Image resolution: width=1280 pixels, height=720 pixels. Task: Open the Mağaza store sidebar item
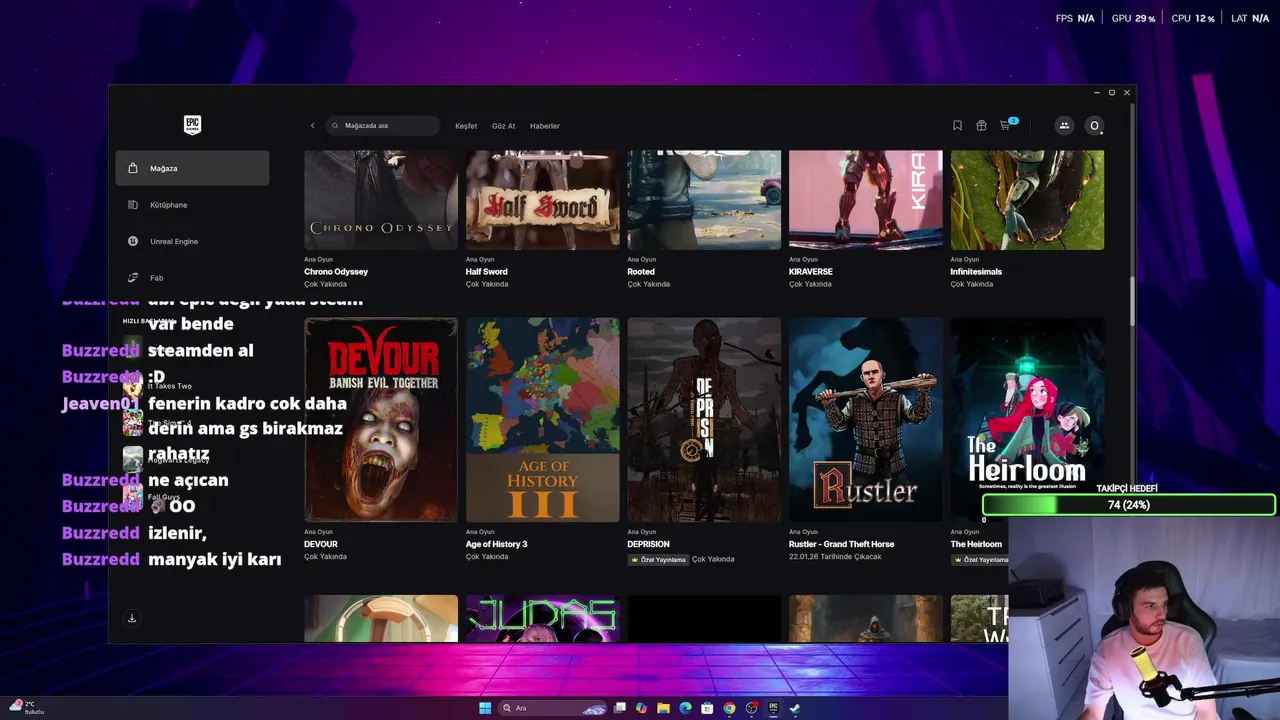(x=192, y=168)
